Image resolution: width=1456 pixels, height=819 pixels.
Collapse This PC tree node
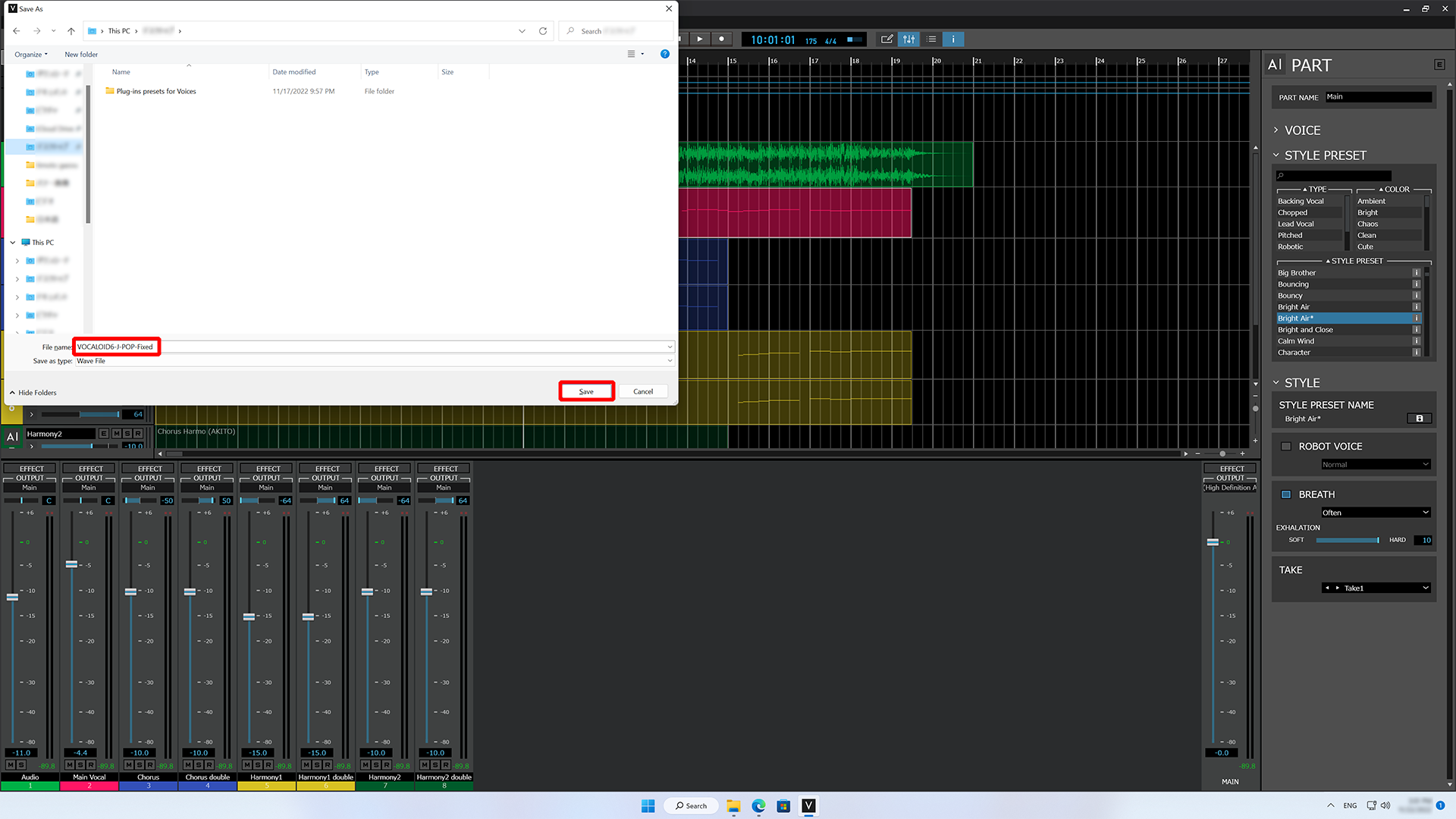point(13,243)
